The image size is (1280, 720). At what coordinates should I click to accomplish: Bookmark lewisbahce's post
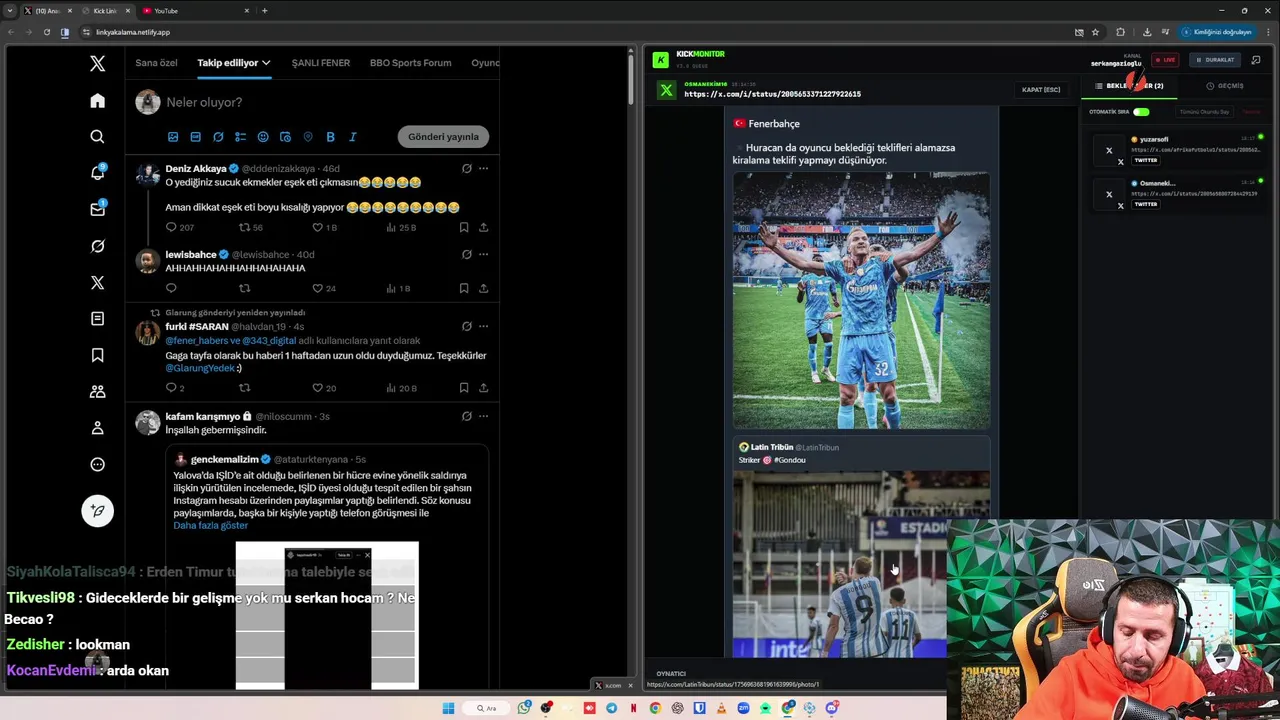464,288
